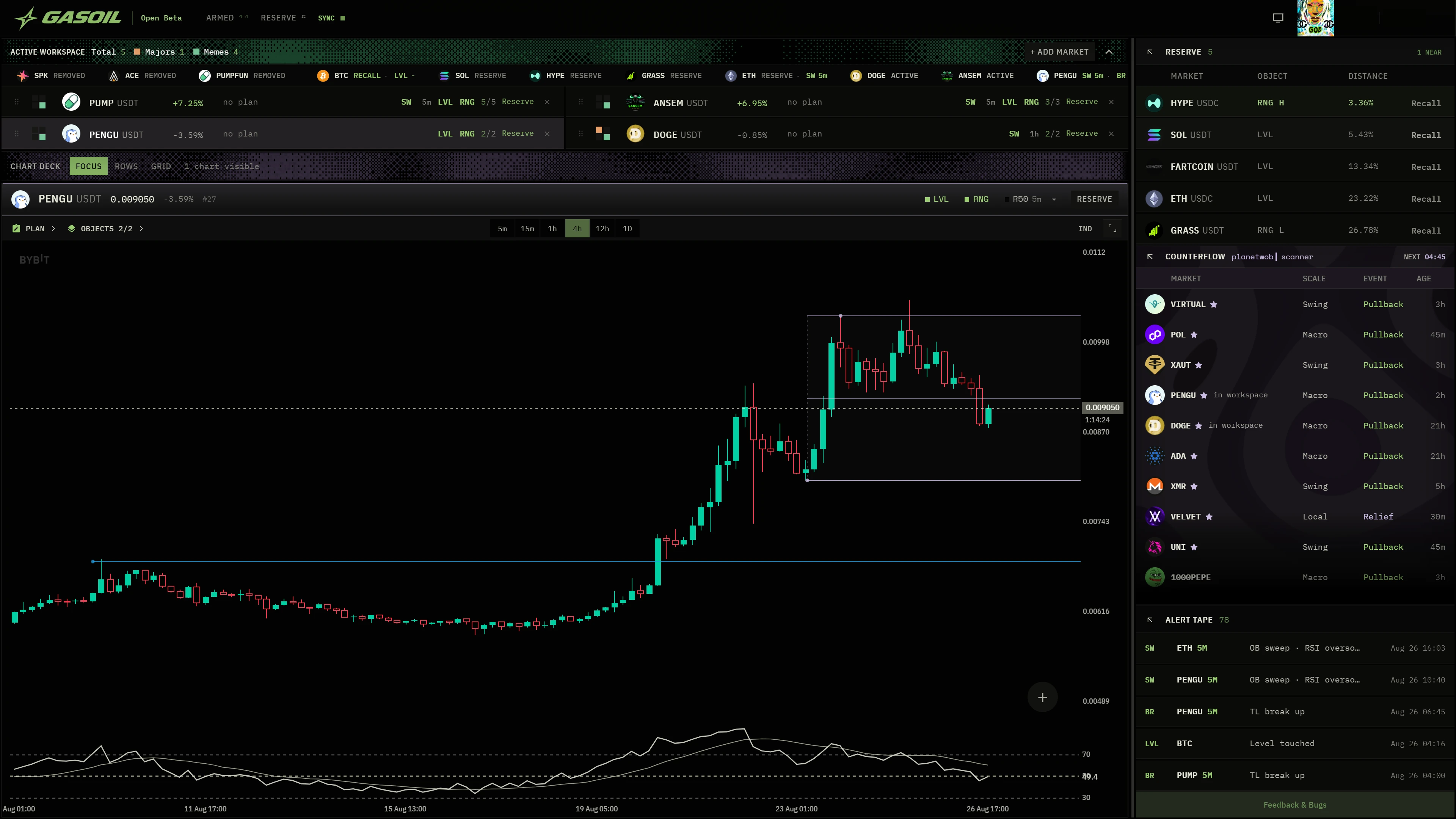
Task: Select the 1D timeframe
Action: tap(628, 228)
